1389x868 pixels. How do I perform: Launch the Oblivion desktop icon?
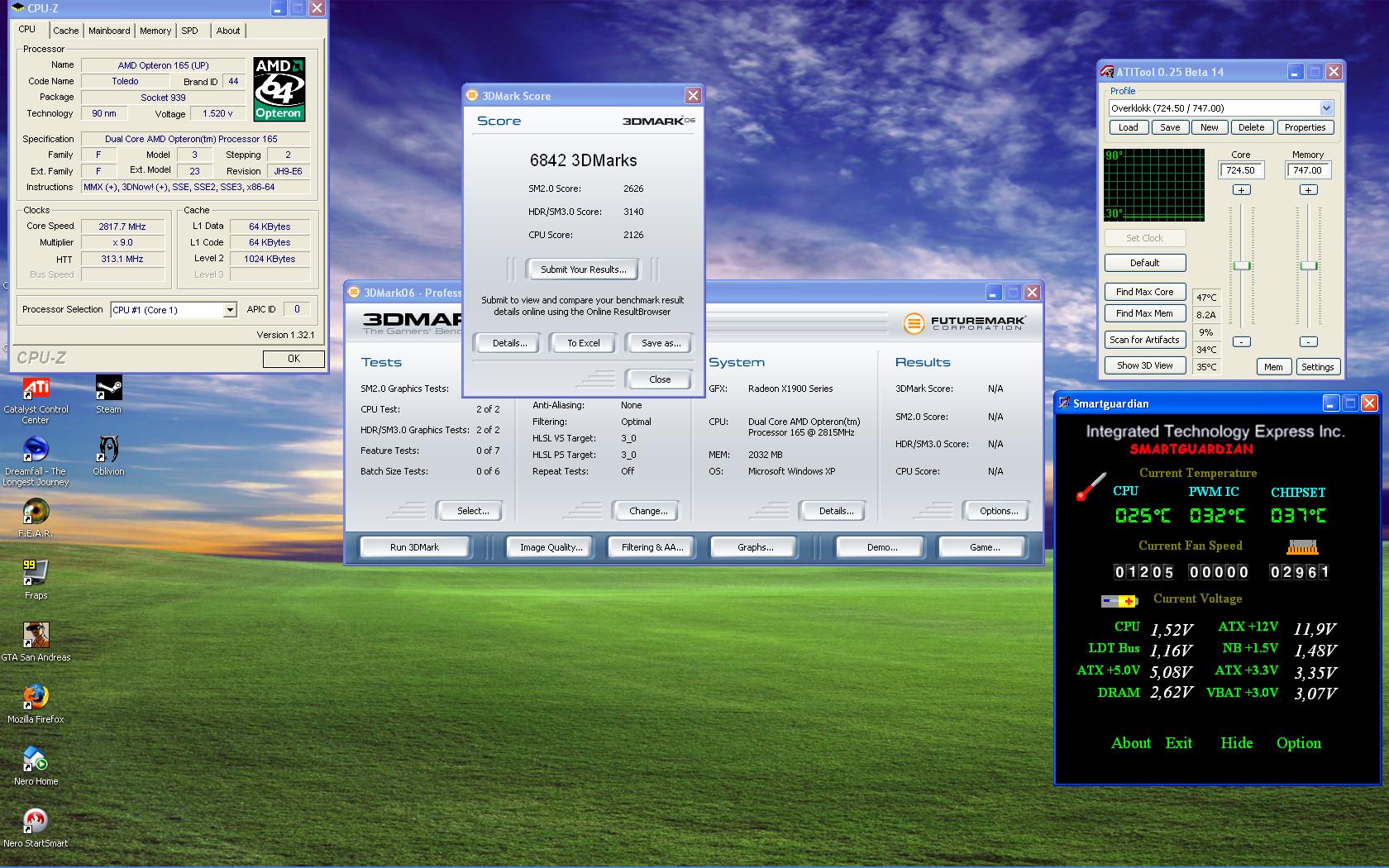click(x=108, y=456)
